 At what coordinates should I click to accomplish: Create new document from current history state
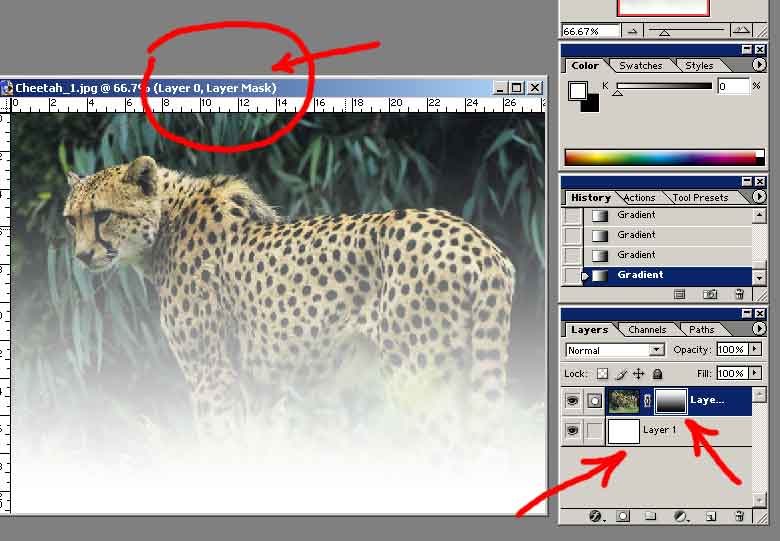[x=680, y=294]
